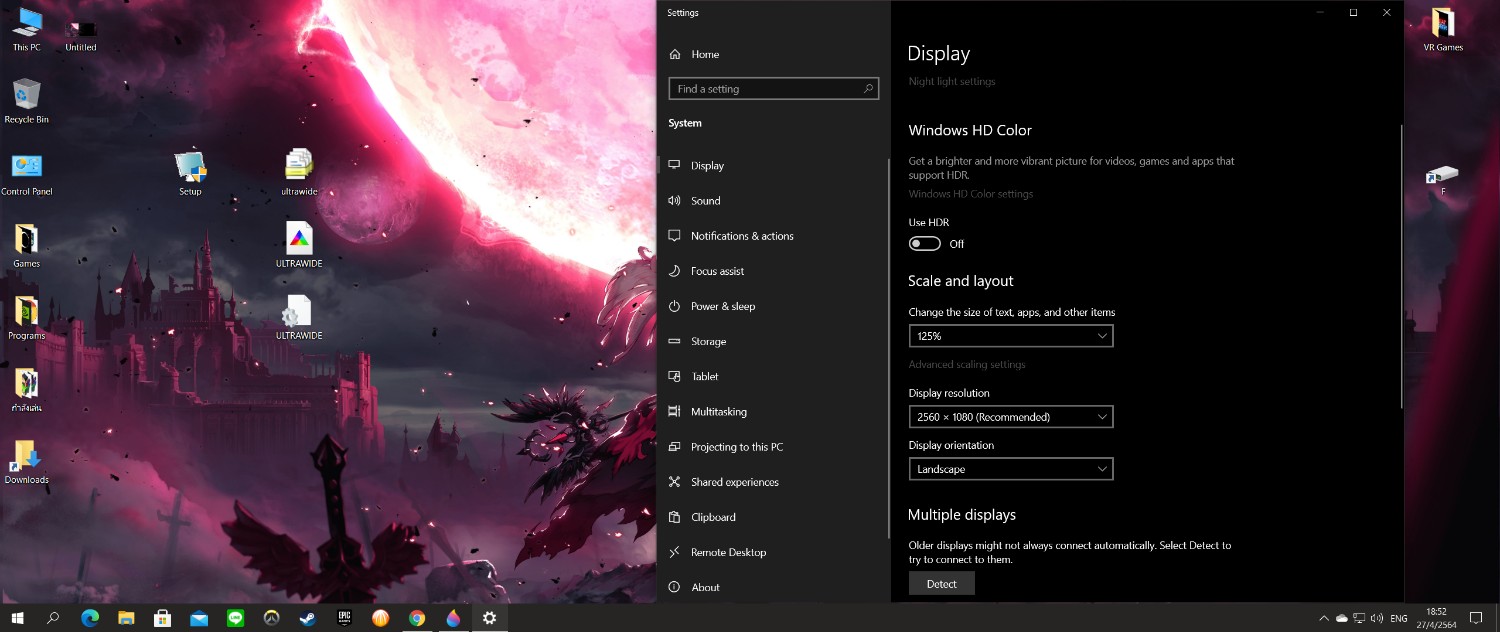Open File Explorer from the taskbar
The width and height of the screenshot is (1500, 632).
click(126, 618)
